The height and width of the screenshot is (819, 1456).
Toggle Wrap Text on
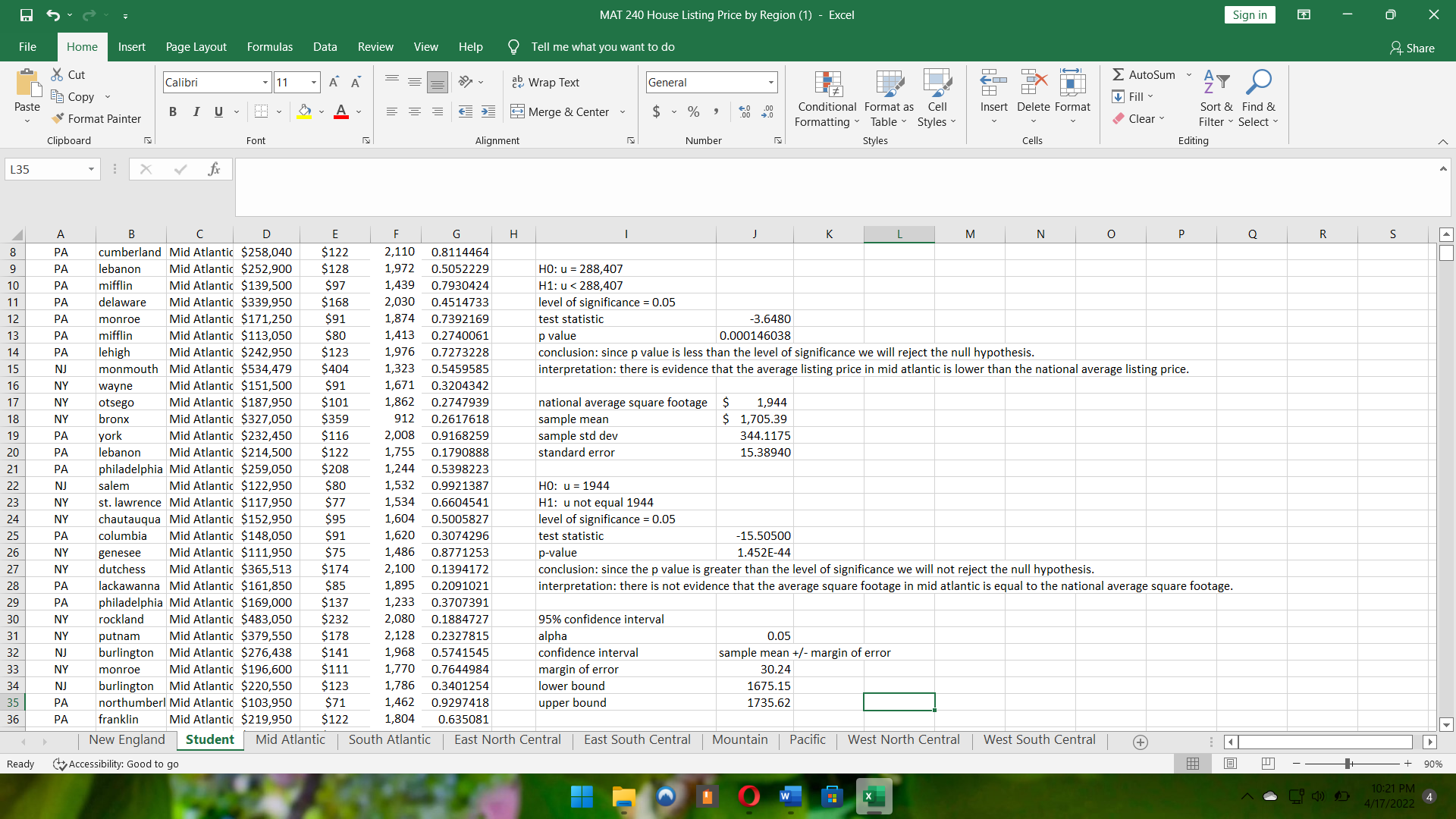(546, 82)
